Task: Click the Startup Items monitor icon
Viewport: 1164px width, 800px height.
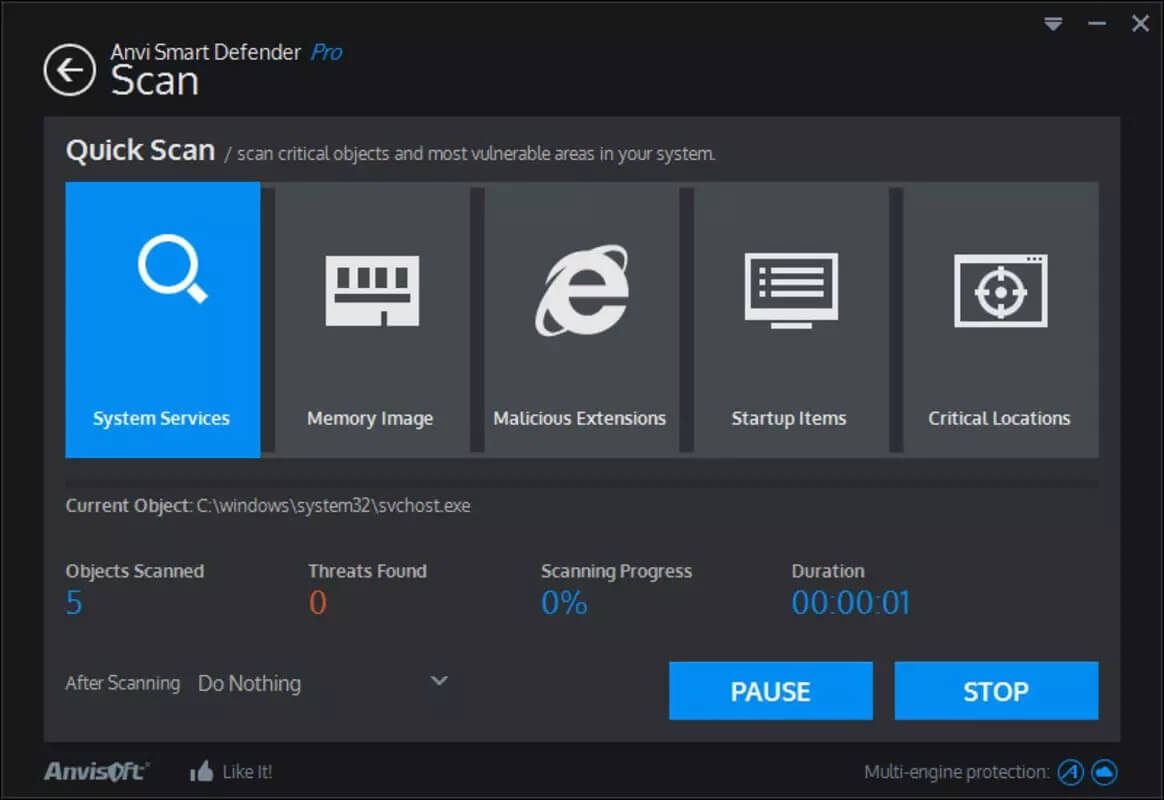Action: tap(789, 290)
